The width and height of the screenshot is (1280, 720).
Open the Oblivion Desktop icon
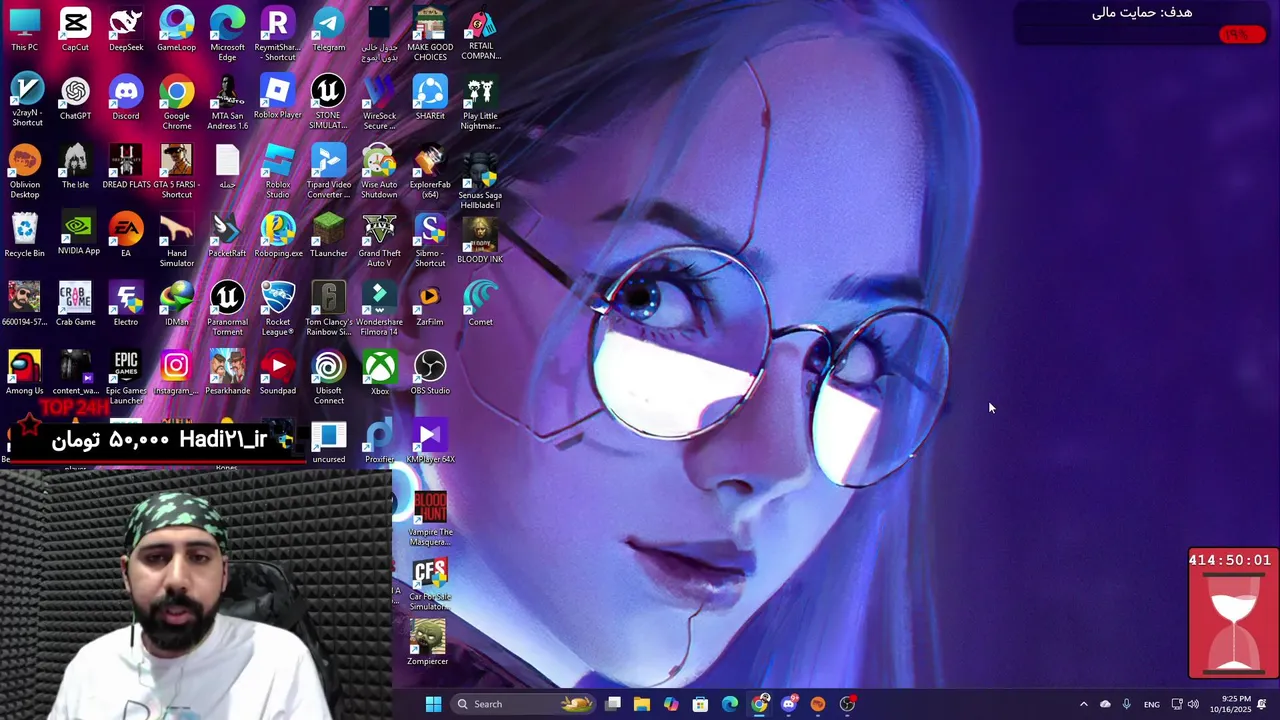pyautogui.click(x=25, y=171)
